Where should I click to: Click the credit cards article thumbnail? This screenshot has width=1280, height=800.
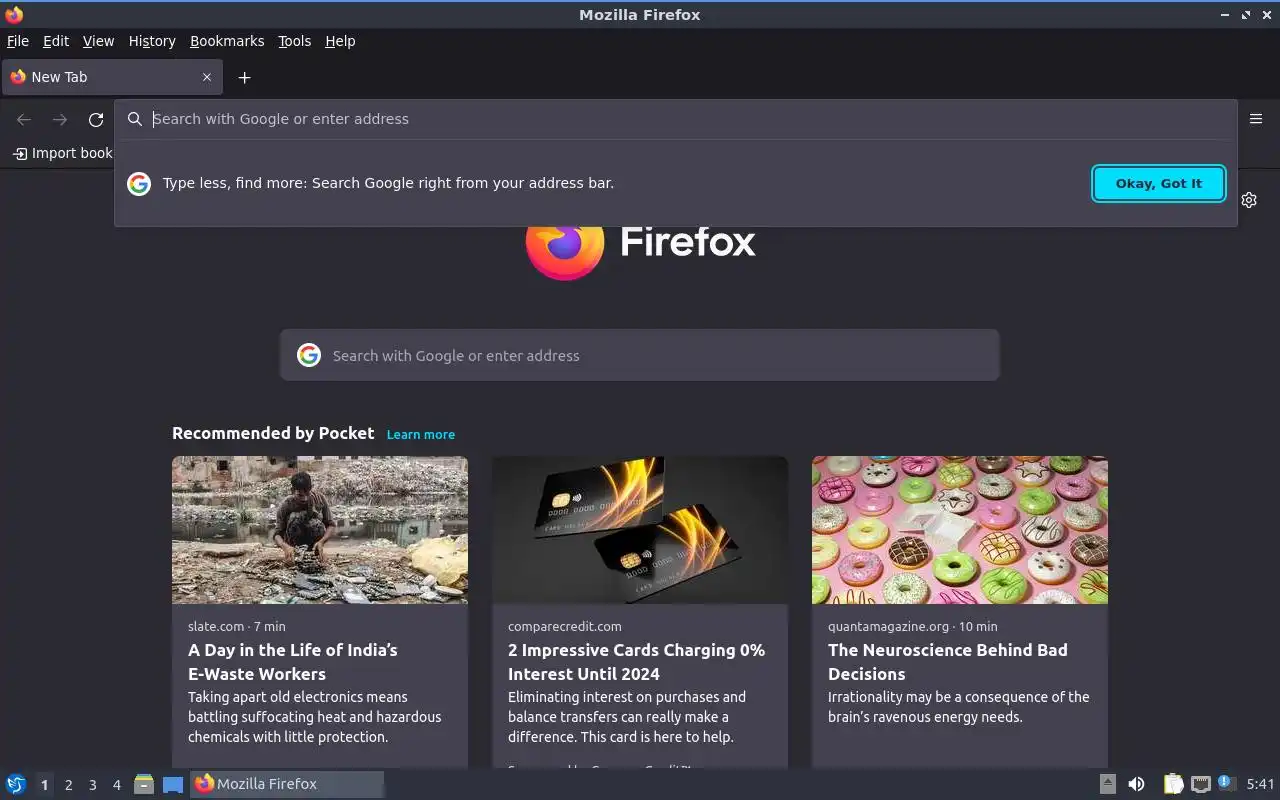(640, 530)
